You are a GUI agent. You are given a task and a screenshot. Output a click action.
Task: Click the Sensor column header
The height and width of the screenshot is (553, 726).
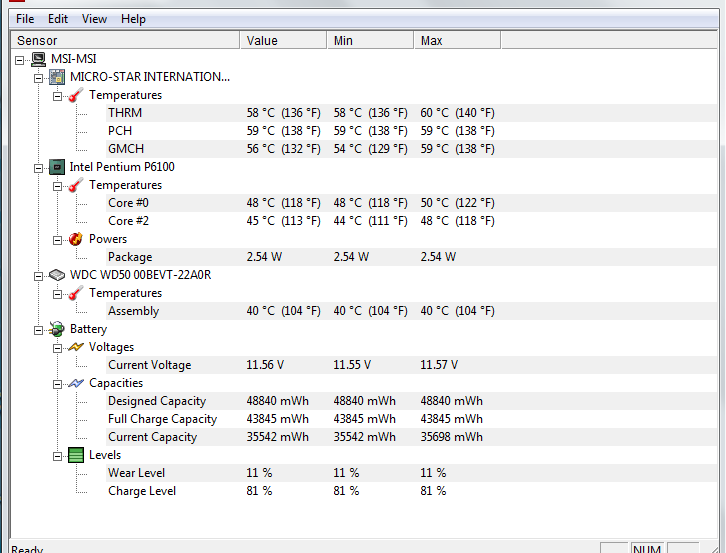point(125,40)
